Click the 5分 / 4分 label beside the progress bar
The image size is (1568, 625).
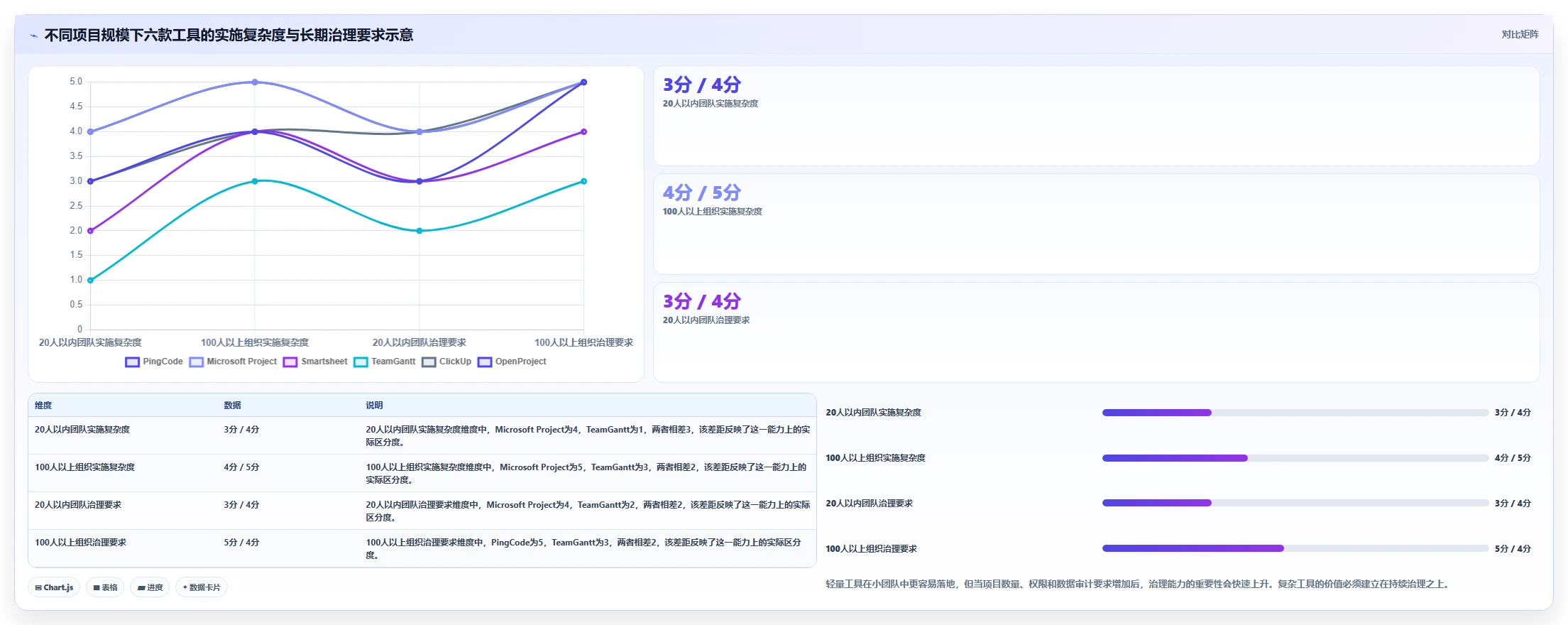(1513, 549)
